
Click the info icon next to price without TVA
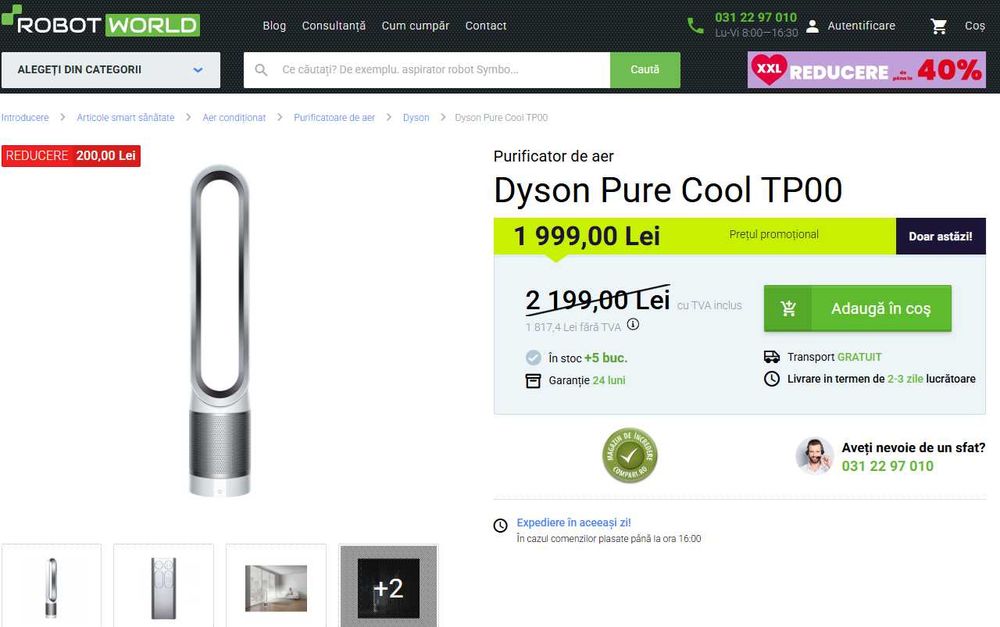click(633, 324)
